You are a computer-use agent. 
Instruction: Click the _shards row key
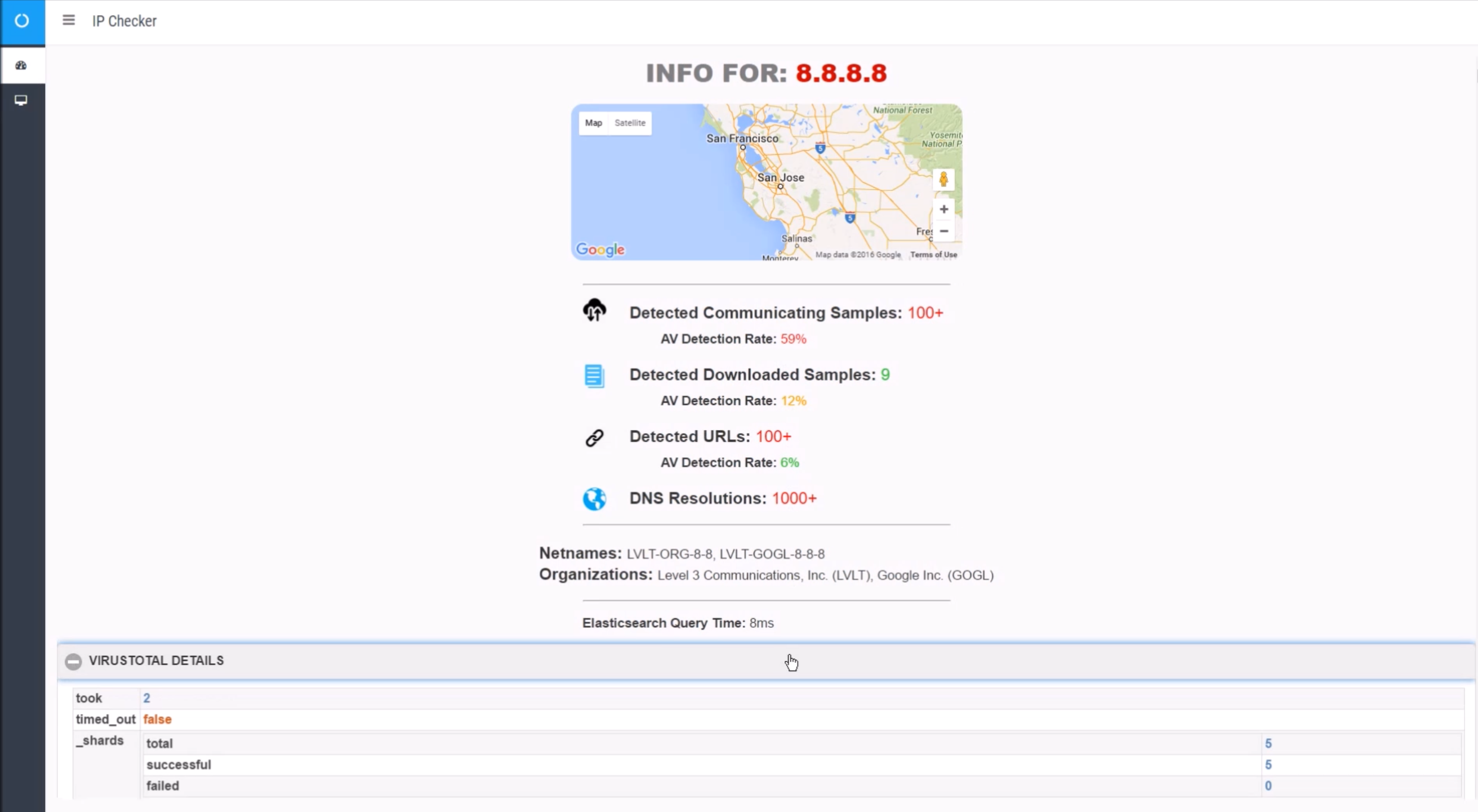100,740
